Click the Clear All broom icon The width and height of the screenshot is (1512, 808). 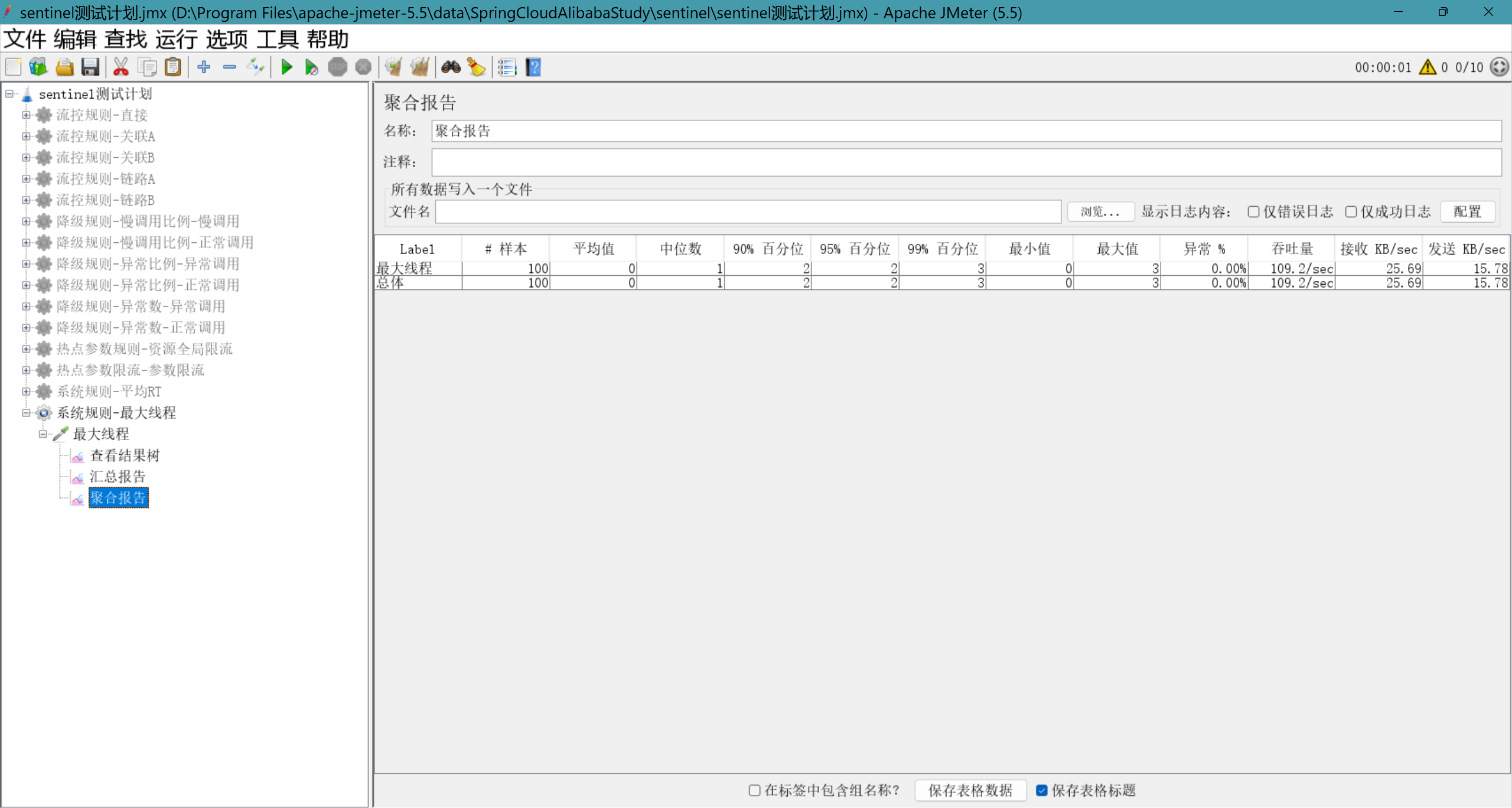tap(420, 67)
